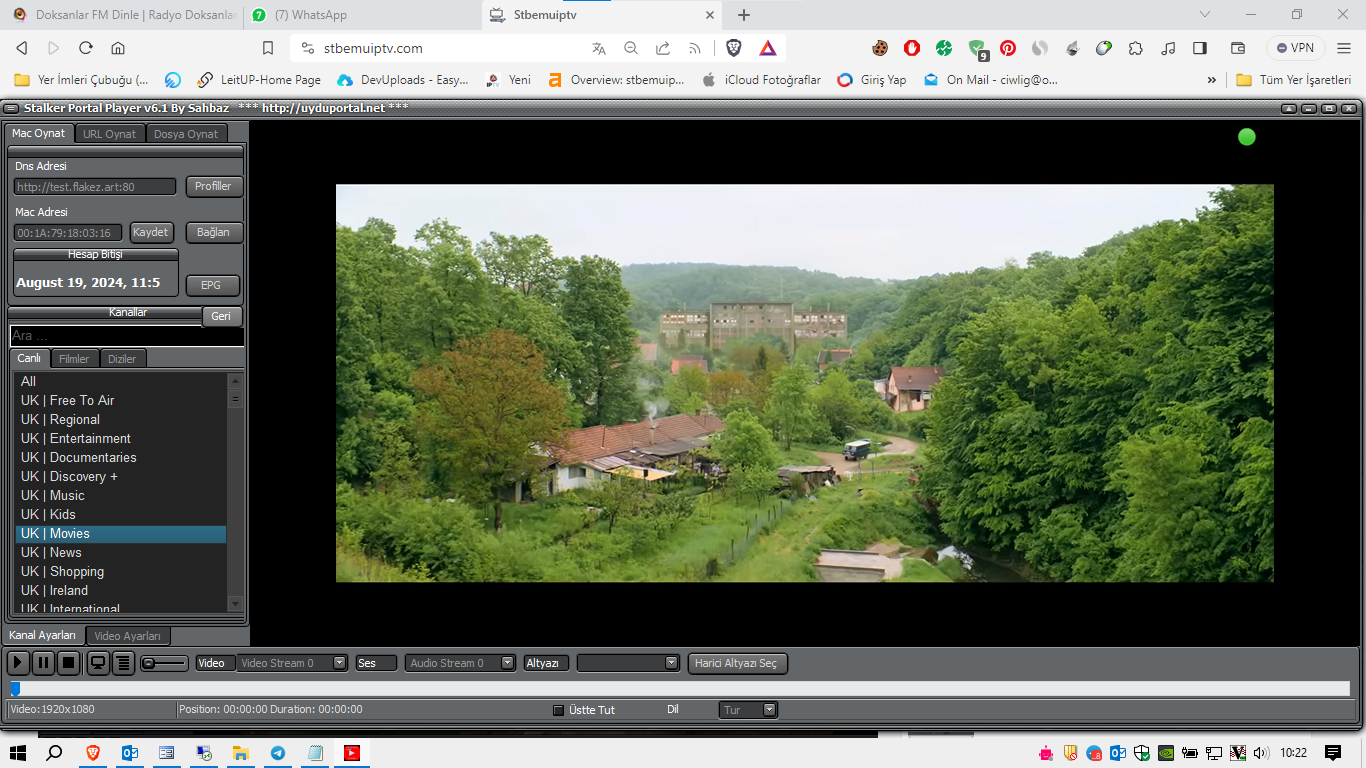Adjust the volume slider
Viewport: 1366px width, 768px height.
[x=164, y=663]
